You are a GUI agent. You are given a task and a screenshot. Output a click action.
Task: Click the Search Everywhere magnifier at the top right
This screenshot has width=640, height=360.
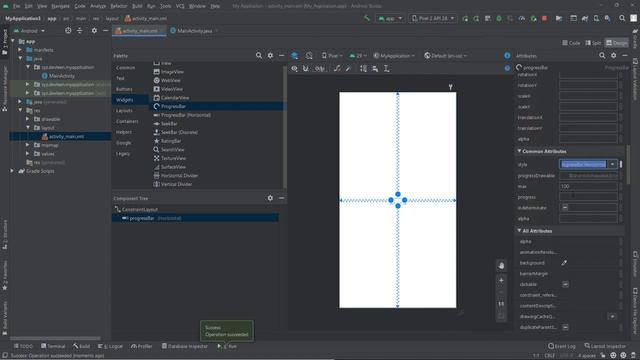coord(622,18)
